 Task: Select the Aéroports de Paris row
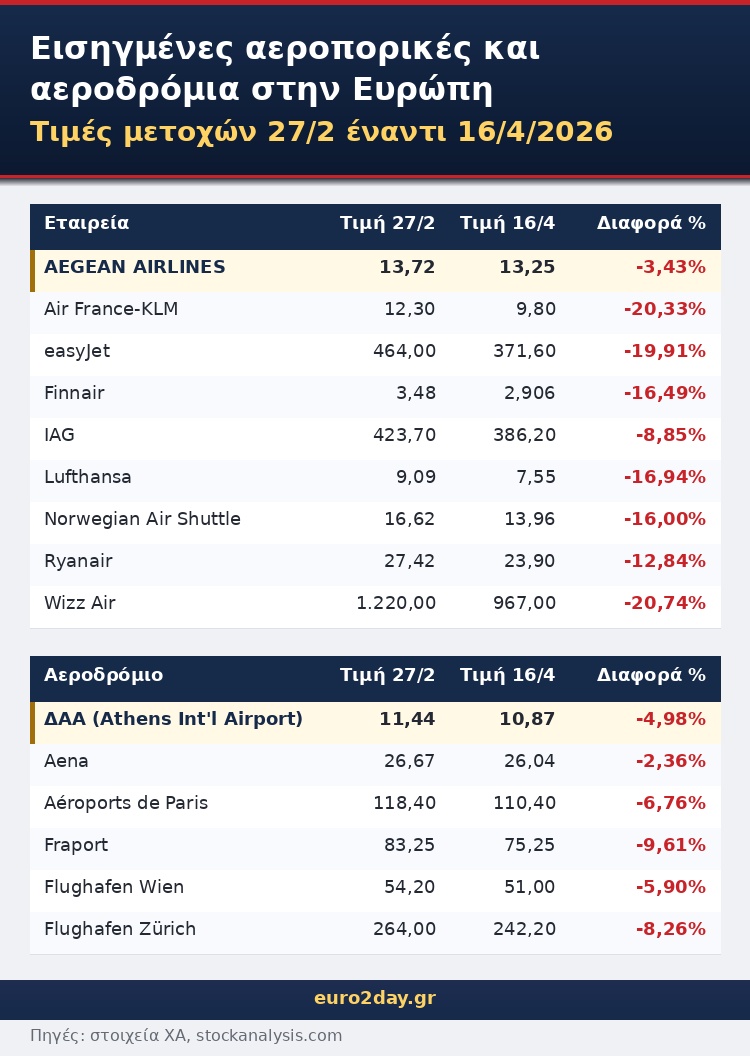point(126,803)
